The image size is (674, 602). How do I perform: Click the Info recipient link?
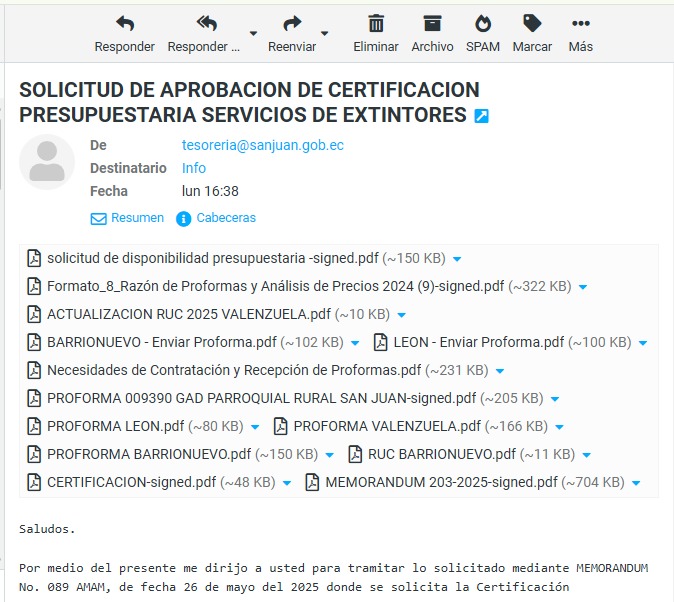(x=194, y=168)
